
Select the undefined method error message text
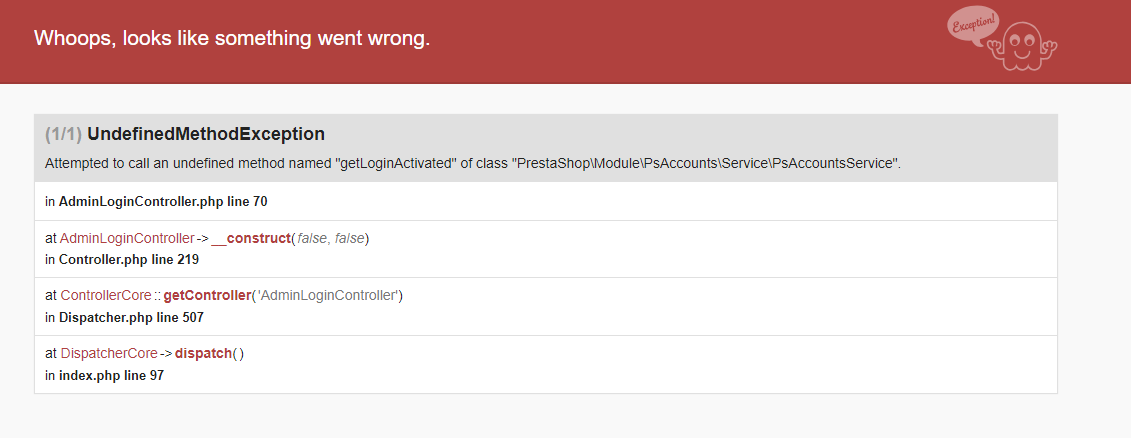[x=473, y=163]
